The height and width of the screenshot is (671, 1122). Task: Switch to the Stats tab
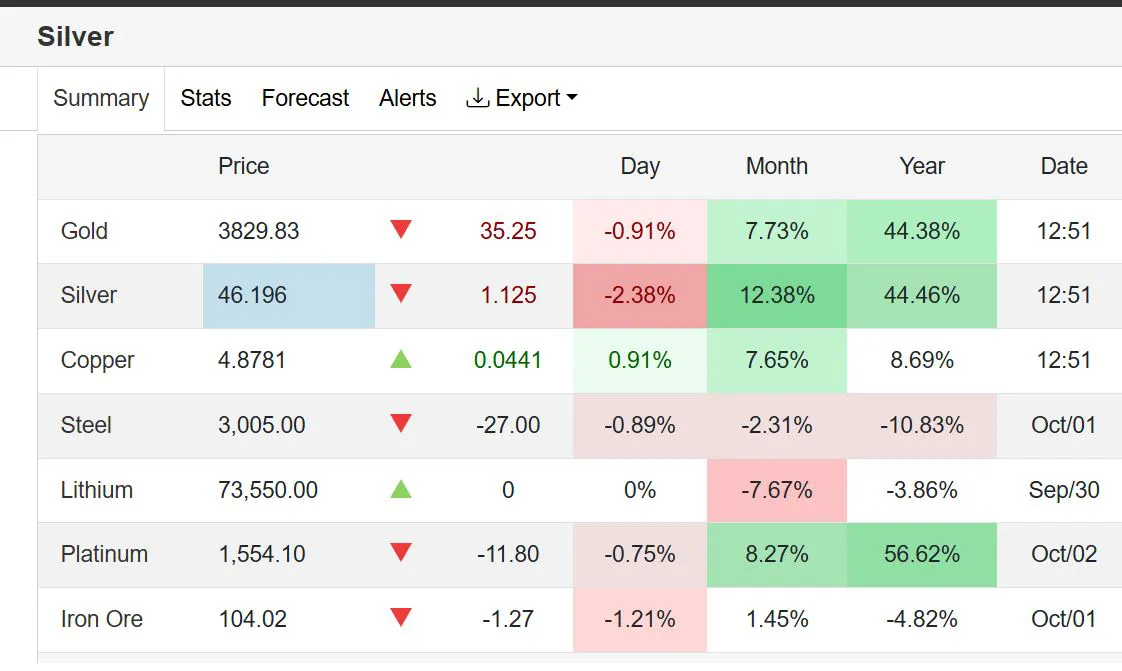(205, 98)
